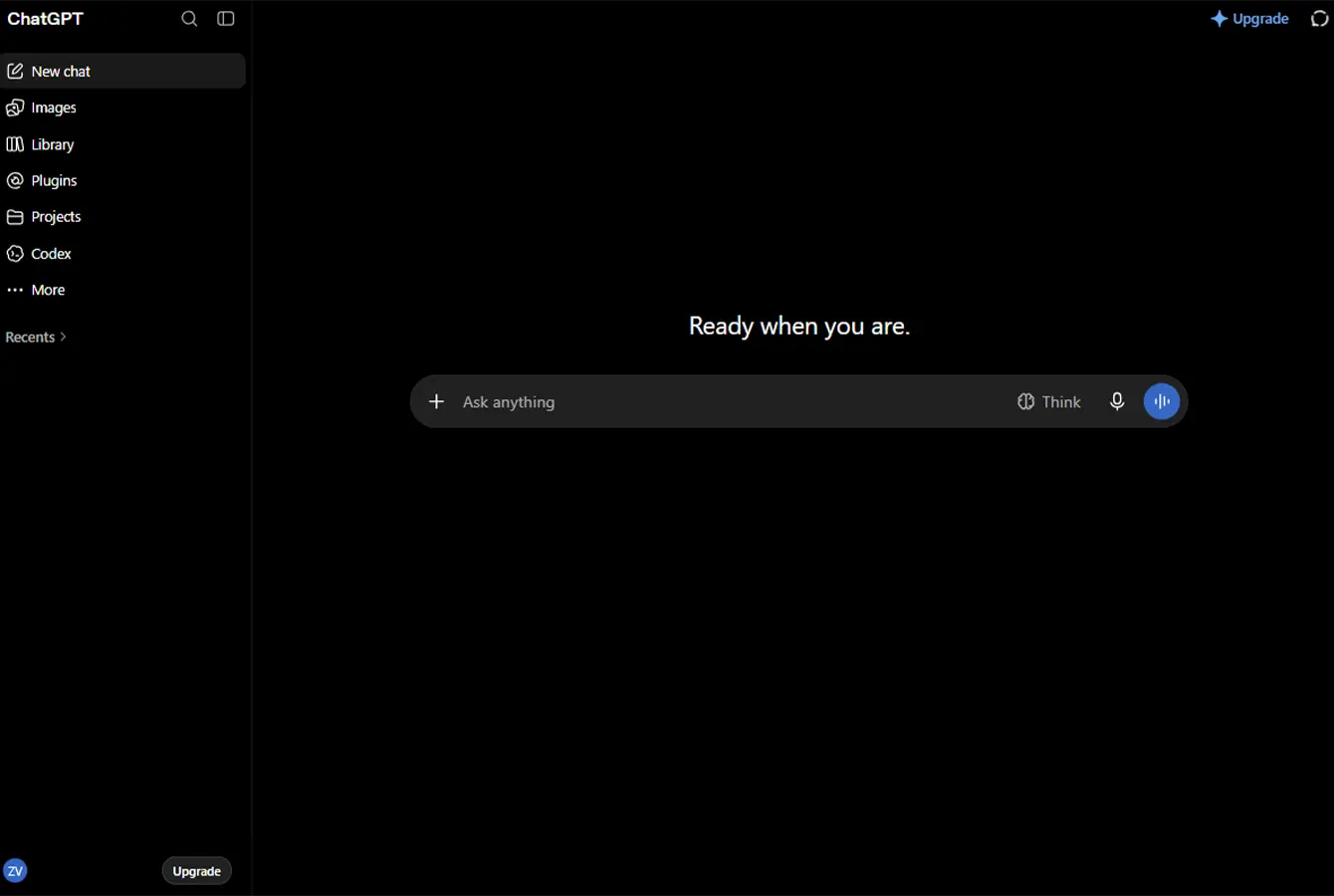The image size is (1334, 896).
Task: Start voice mode with the blue waveform button
Action: (x=1162, y=401)
